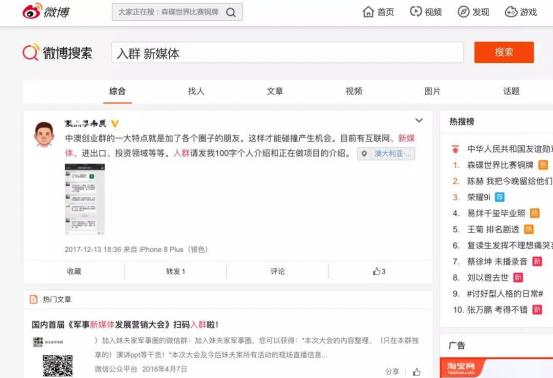
Task: Click hot badge beside 王菊 排名剧透
Action: 529,229
